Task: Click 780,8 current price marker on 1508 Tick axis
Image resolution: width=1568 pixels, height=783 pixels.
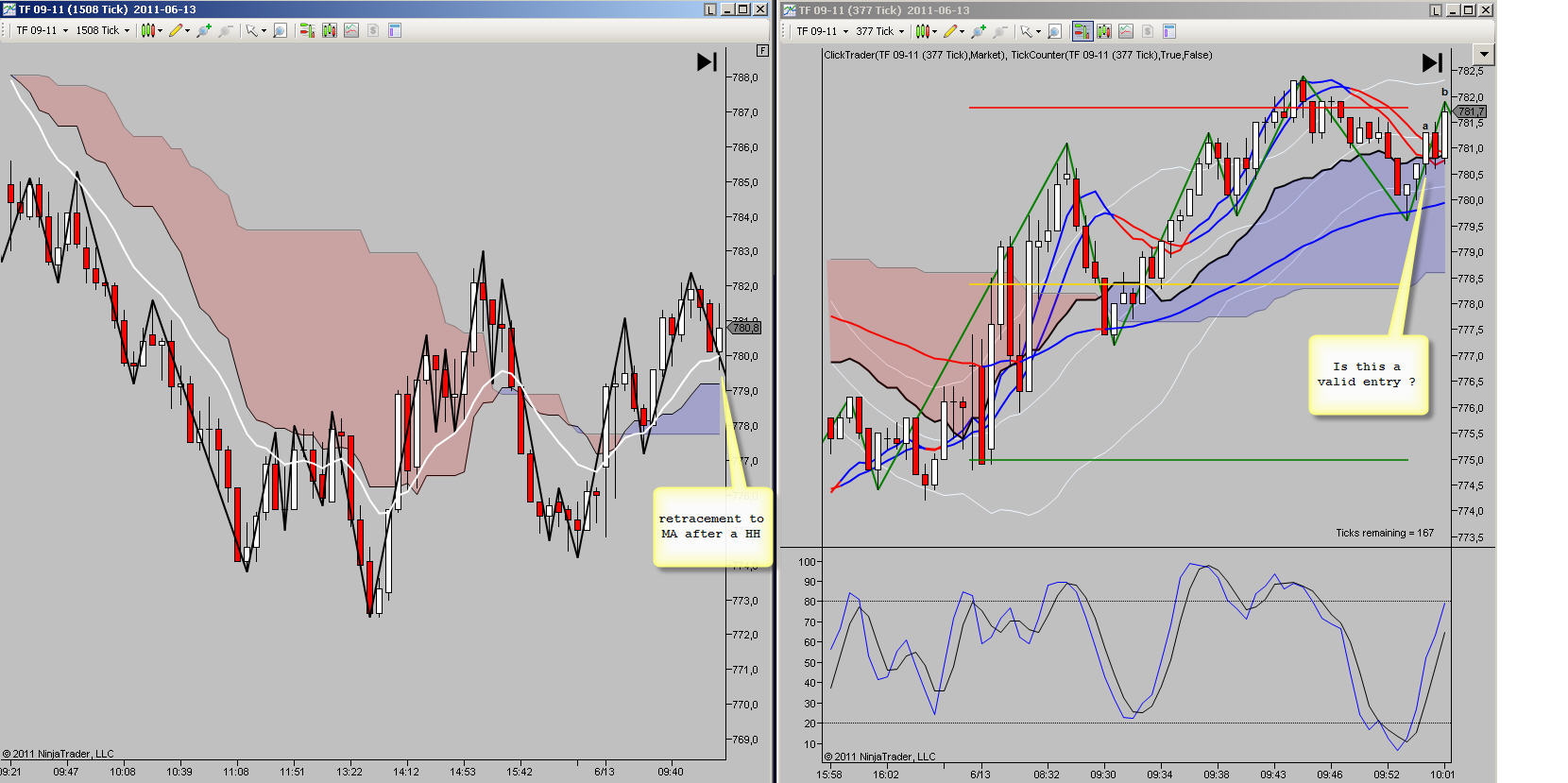Action: (x=744, y=328)
